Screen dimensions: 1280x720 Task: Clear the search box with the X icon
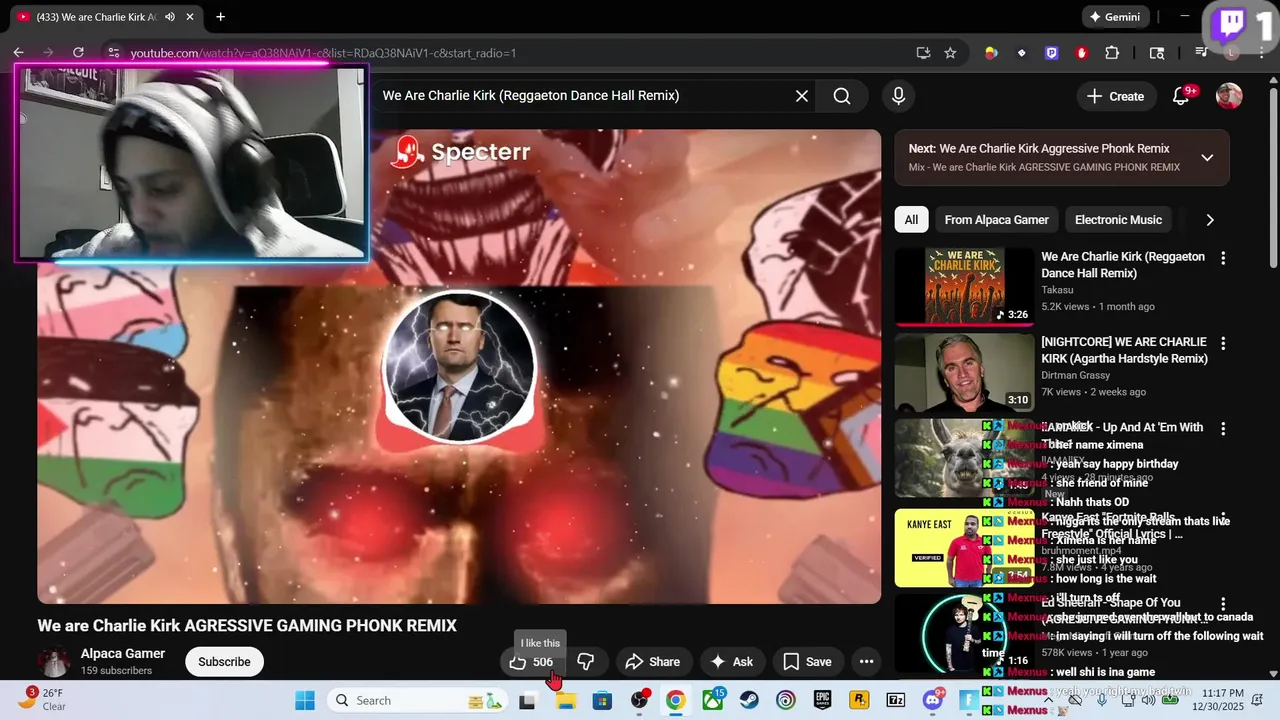point(801,96)
